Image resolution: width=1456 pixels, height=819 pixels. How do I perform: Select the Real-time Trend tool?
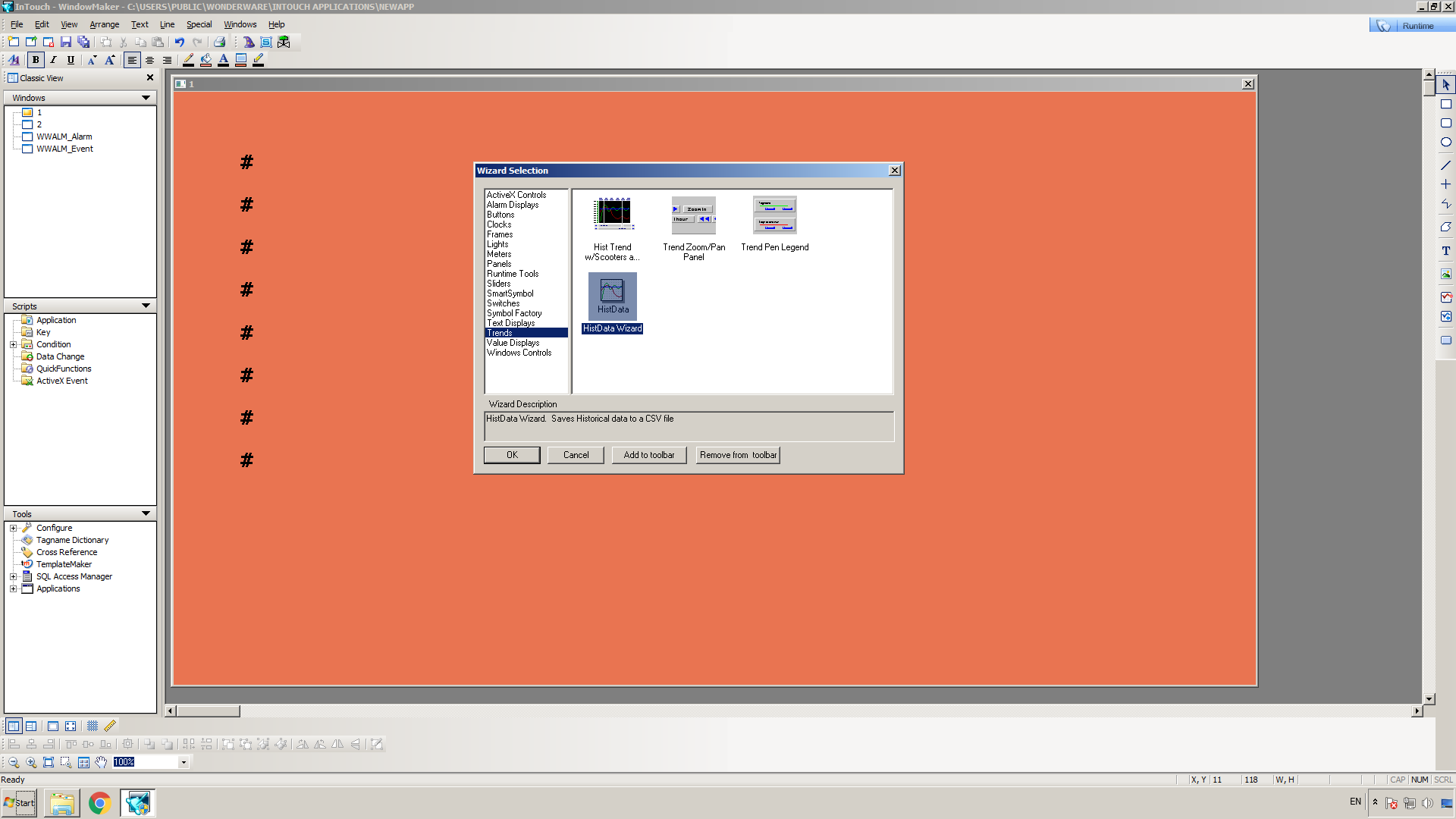[x=1445, y=297]
